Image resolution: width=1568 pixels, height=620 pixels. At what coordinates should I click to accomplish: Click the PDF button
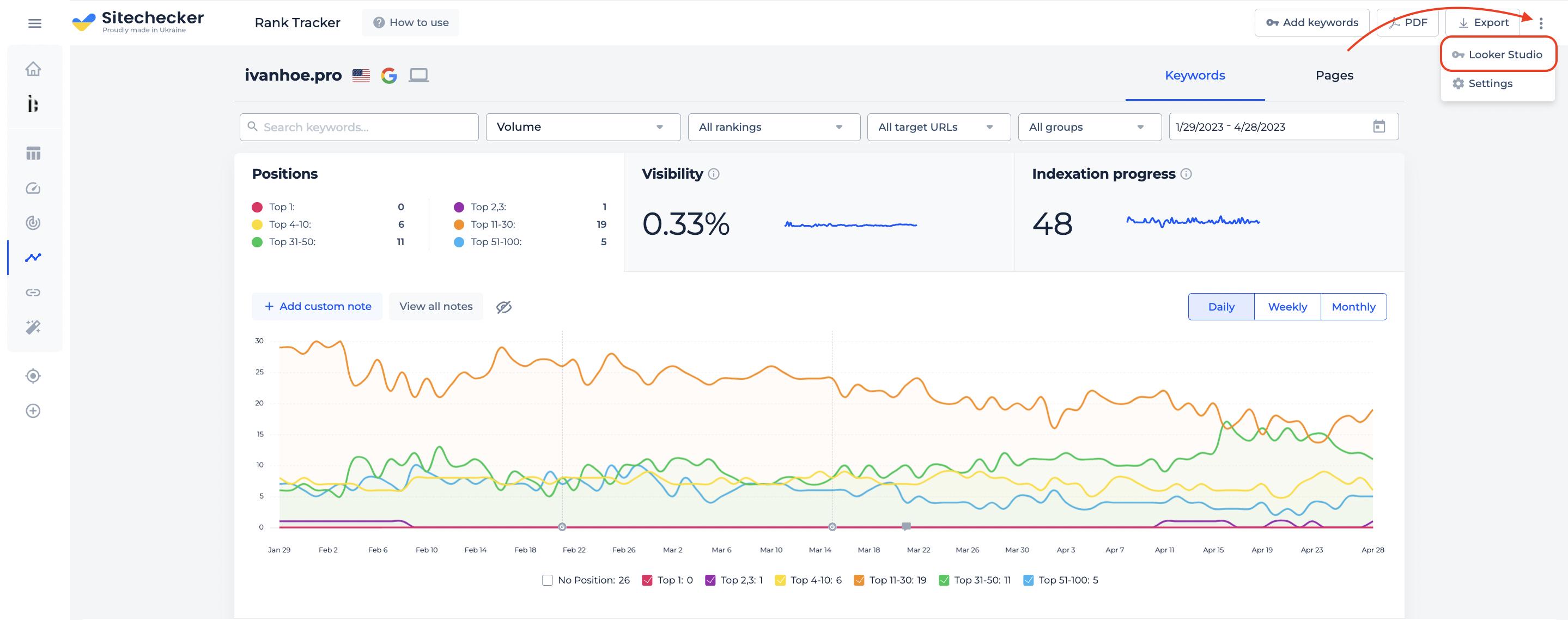point(1407,22)
